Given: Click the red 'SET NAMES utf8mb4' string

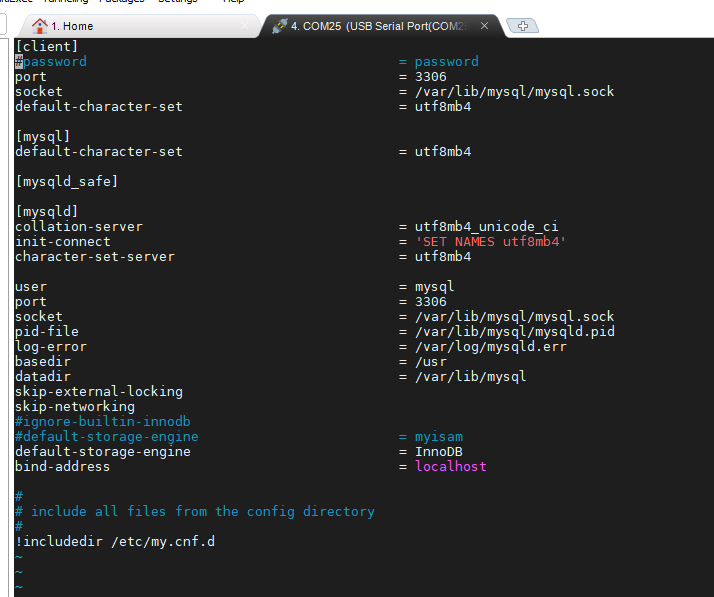Looking at the screenshot, I should [490, 241].
